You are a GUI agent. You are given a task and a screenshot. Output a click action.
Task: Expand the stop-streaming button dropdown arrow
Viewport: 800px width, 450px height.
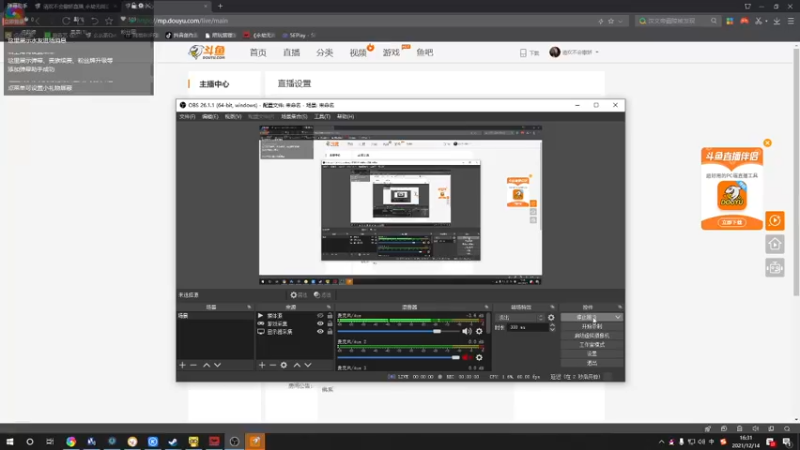click(x=618, y=317)
